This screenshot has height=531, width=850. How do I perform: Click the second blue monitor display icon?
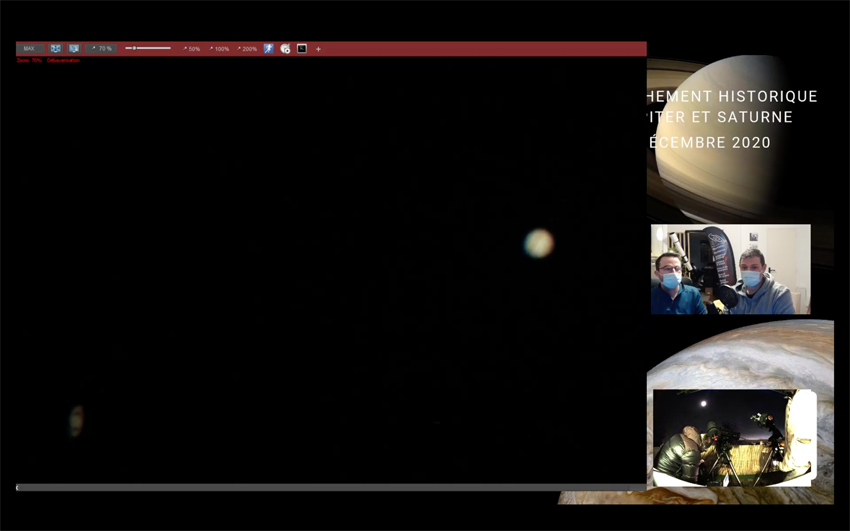tap(74, 49)
